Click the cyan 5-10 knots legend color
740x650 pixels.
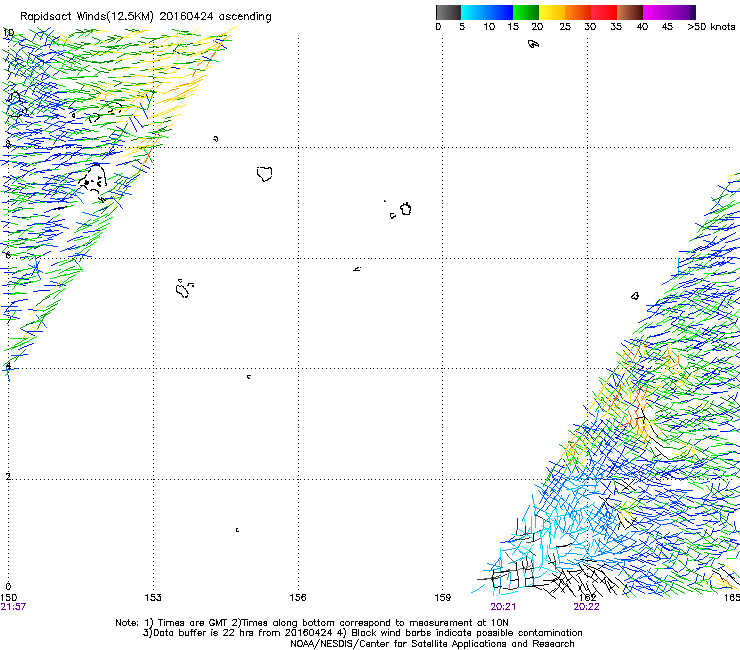(473, 12)
